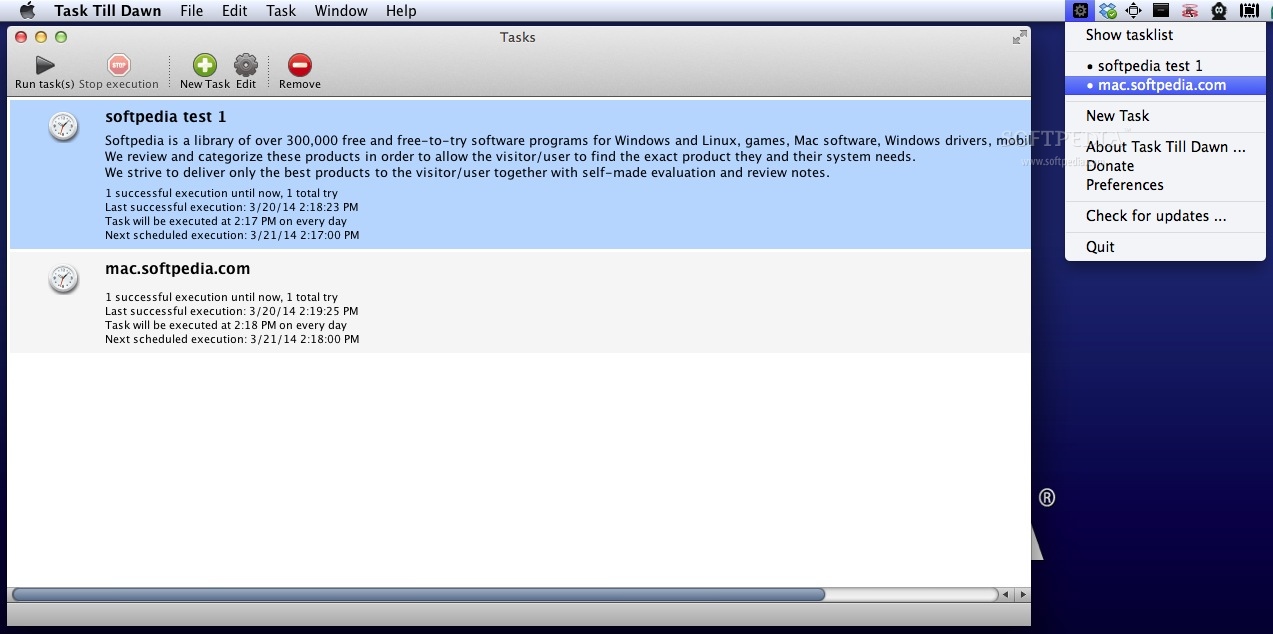Click the Run task(s) play icon
The height and width of the screenshot is (634, 1273).
pos(45,66)
